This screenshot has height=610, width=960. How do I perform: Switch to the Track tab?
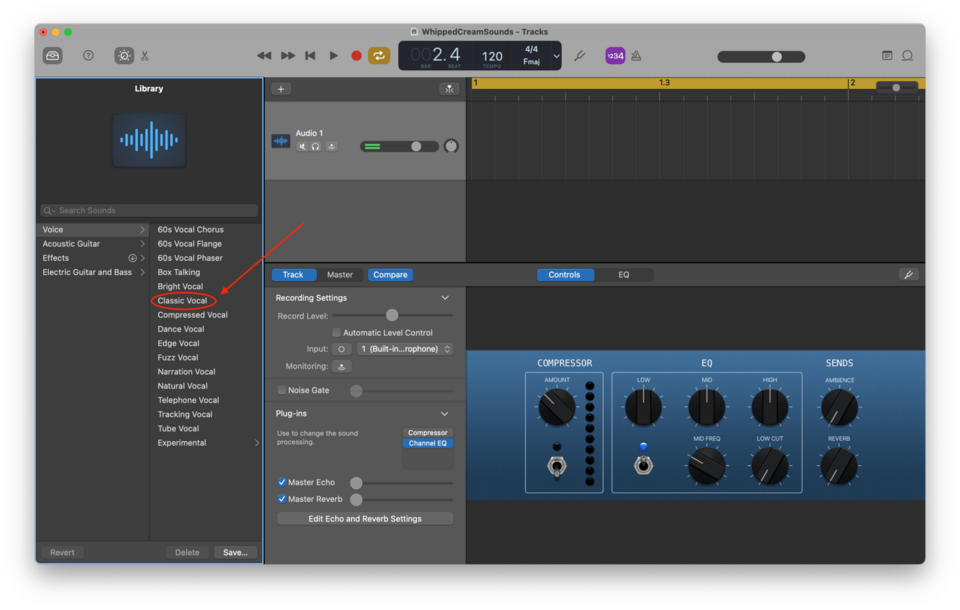pyautogui.click(x=293, y=275)
